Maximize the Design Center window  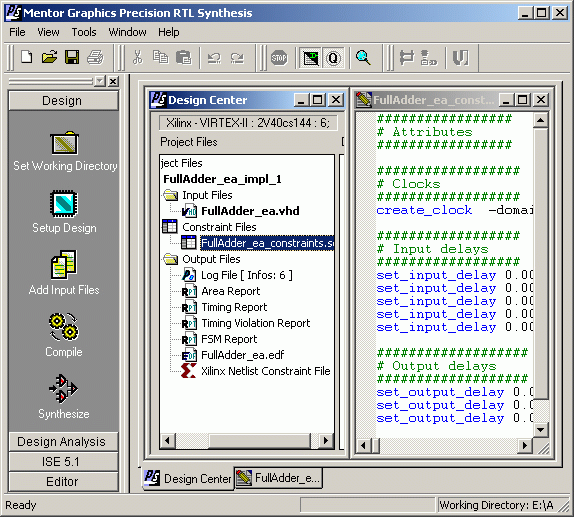317,100
